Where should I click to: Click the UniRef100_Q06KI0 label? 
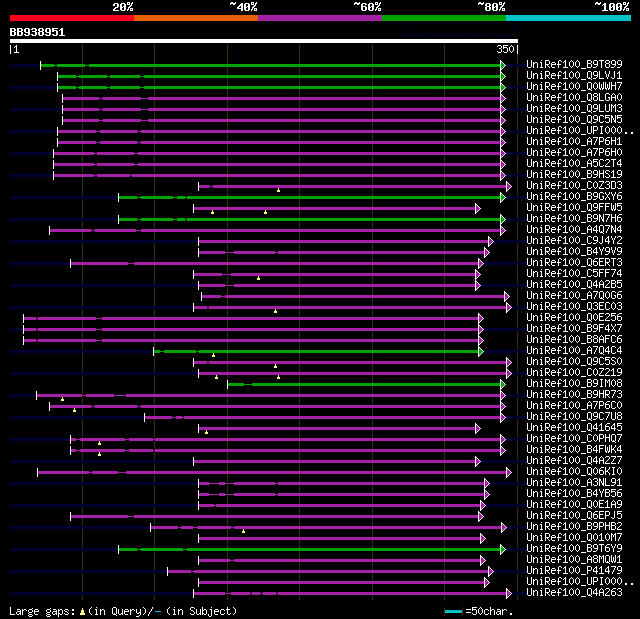coord(574,472)
